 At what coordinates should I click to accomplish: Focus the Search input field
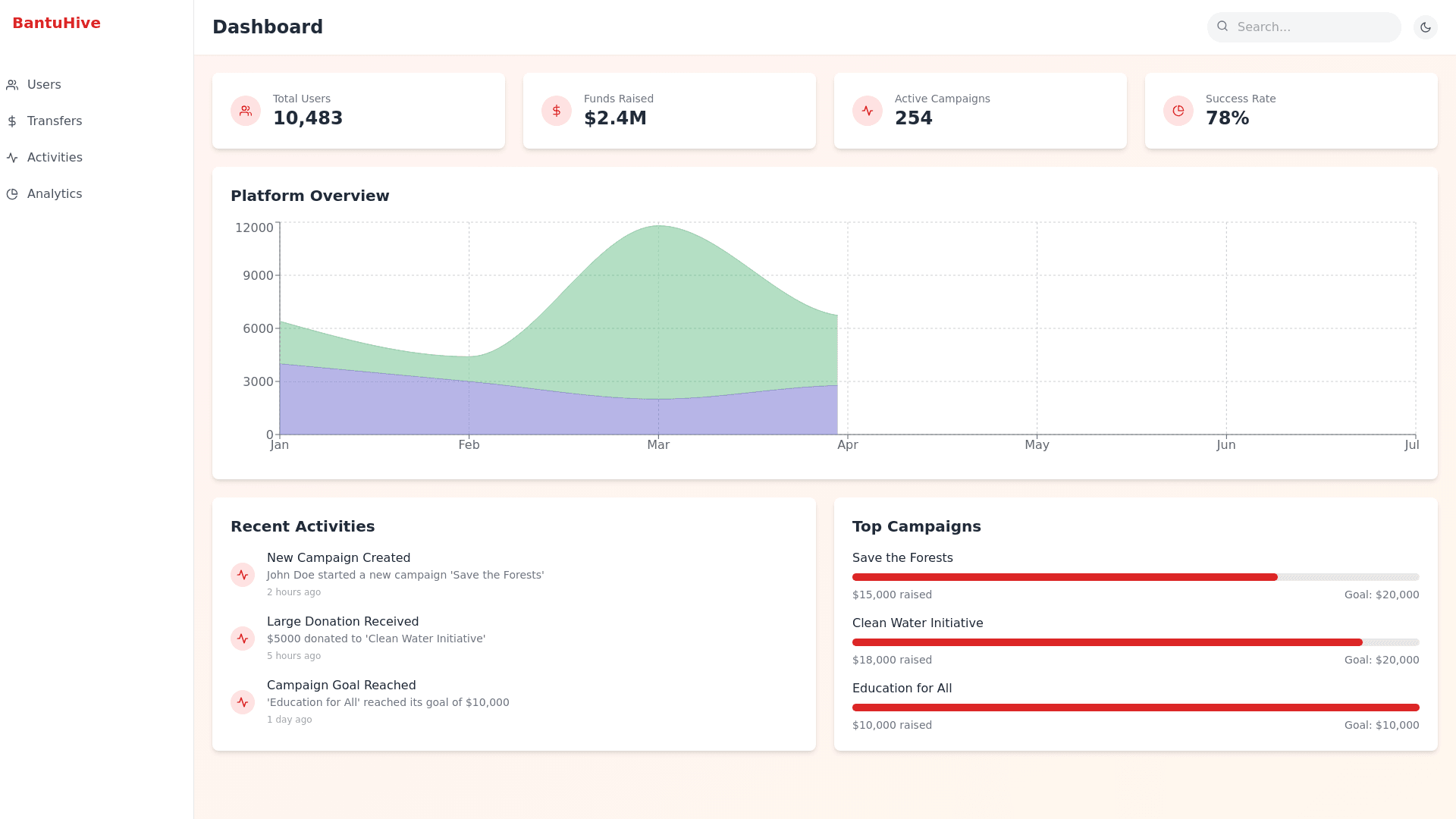(1316, 27)
